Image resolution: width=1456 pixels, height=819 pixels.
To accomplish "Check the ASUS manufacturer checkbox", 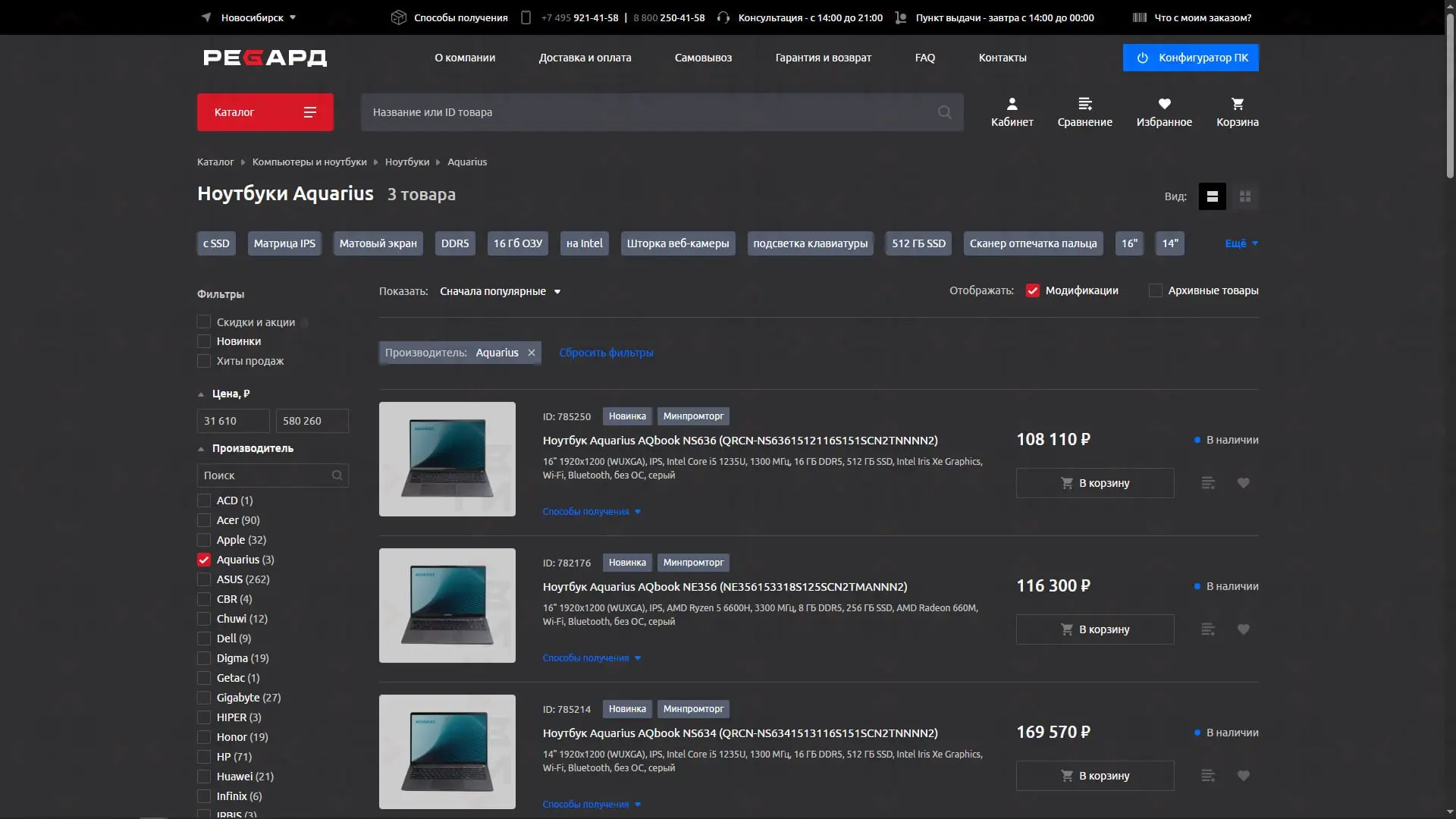I will coord(203,579).
